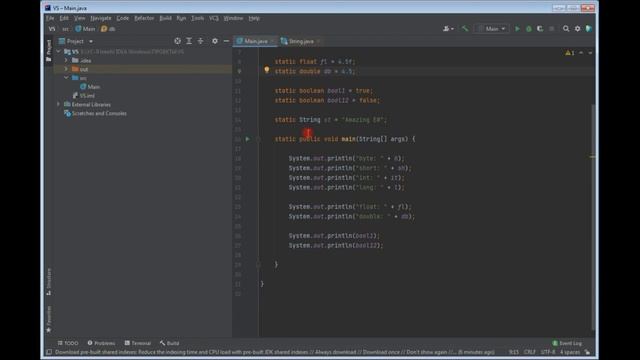Open Search Everywhere magnifier icon
This screenshot has width=640, height=360.
[x=566, y=29]
